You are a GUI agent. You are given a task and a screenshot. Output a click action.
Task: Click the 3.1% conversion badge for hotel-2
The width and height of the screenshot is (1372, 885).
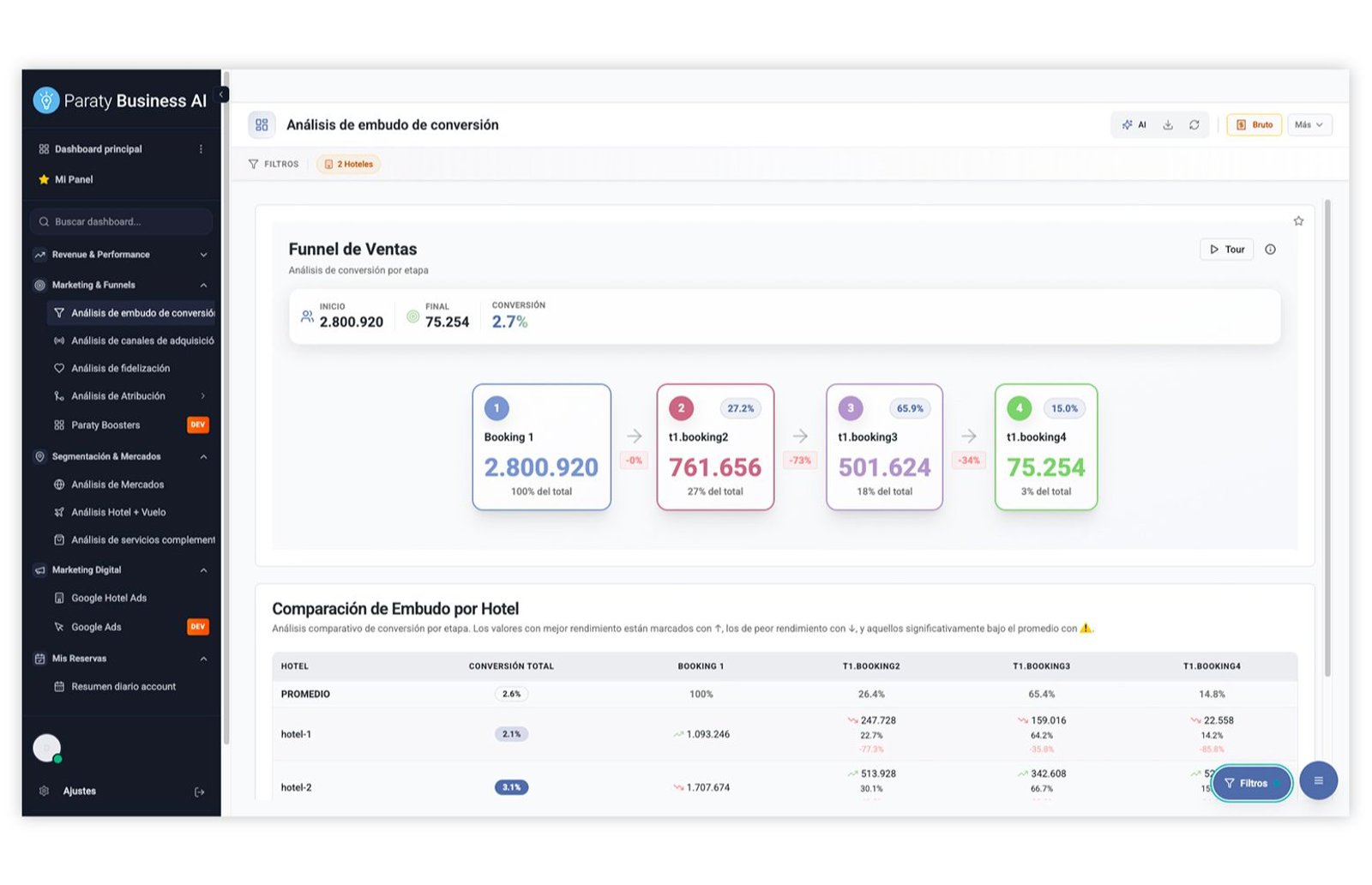511,787
